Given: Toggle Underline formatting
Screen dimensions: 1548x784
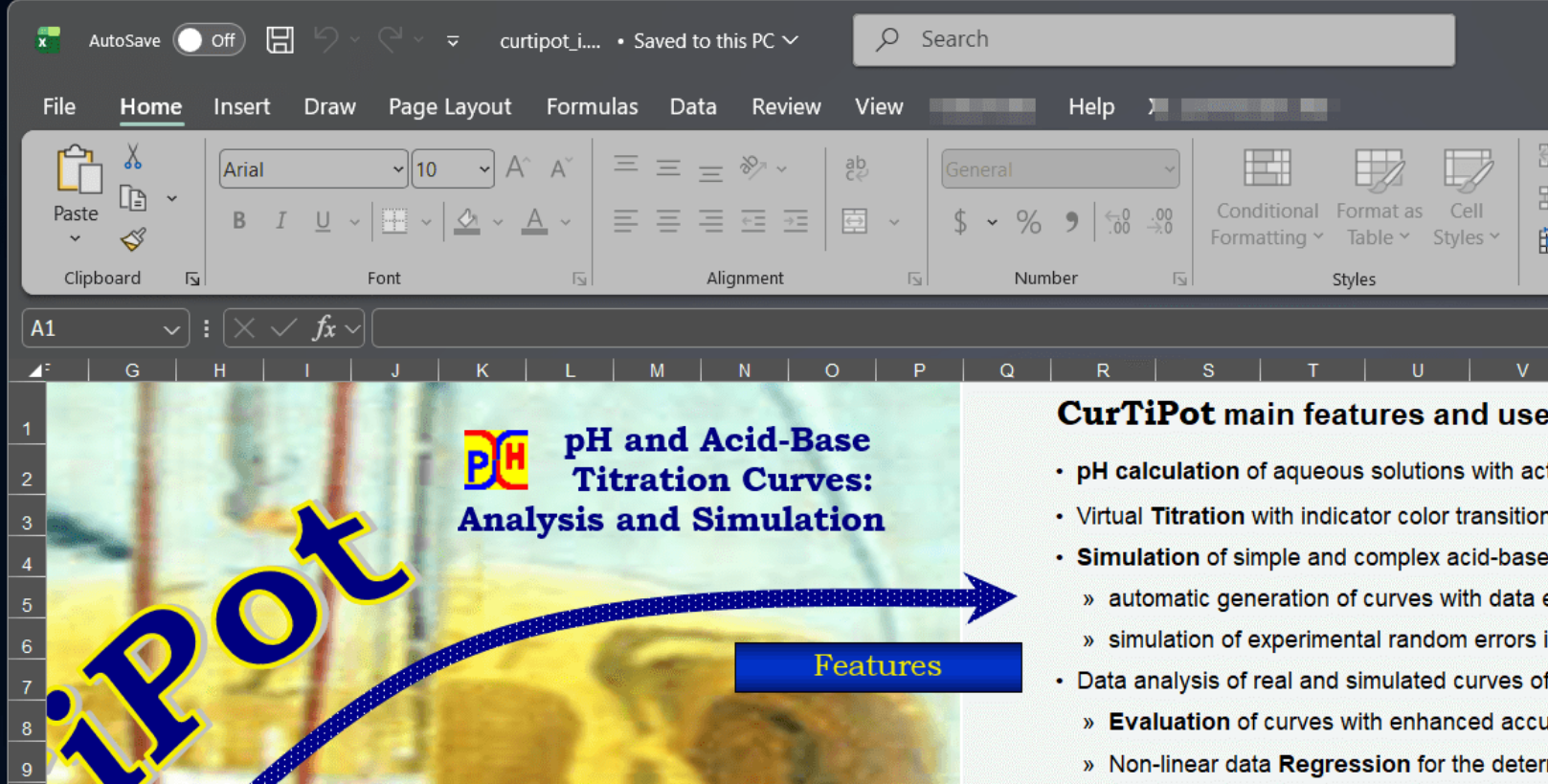Looking at the screenshot, I should pyautogui.click(x=323, y=221).
